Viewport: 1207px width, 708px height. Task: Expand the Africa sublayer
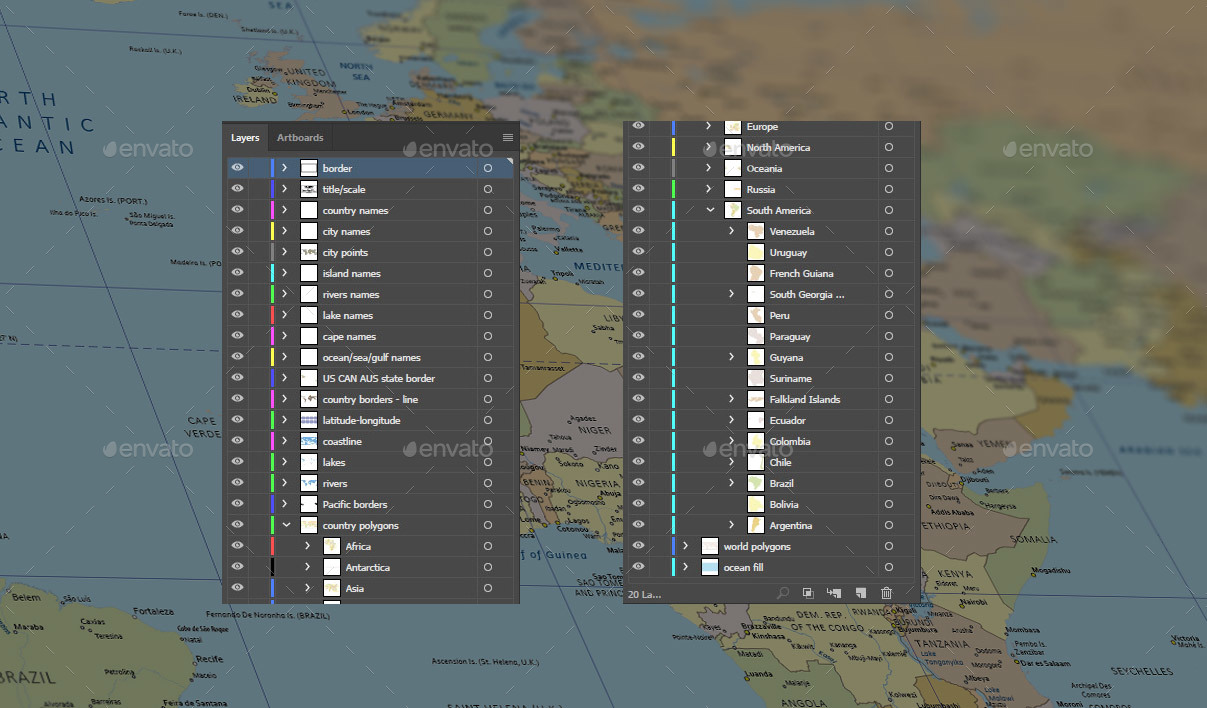[306, 546]
